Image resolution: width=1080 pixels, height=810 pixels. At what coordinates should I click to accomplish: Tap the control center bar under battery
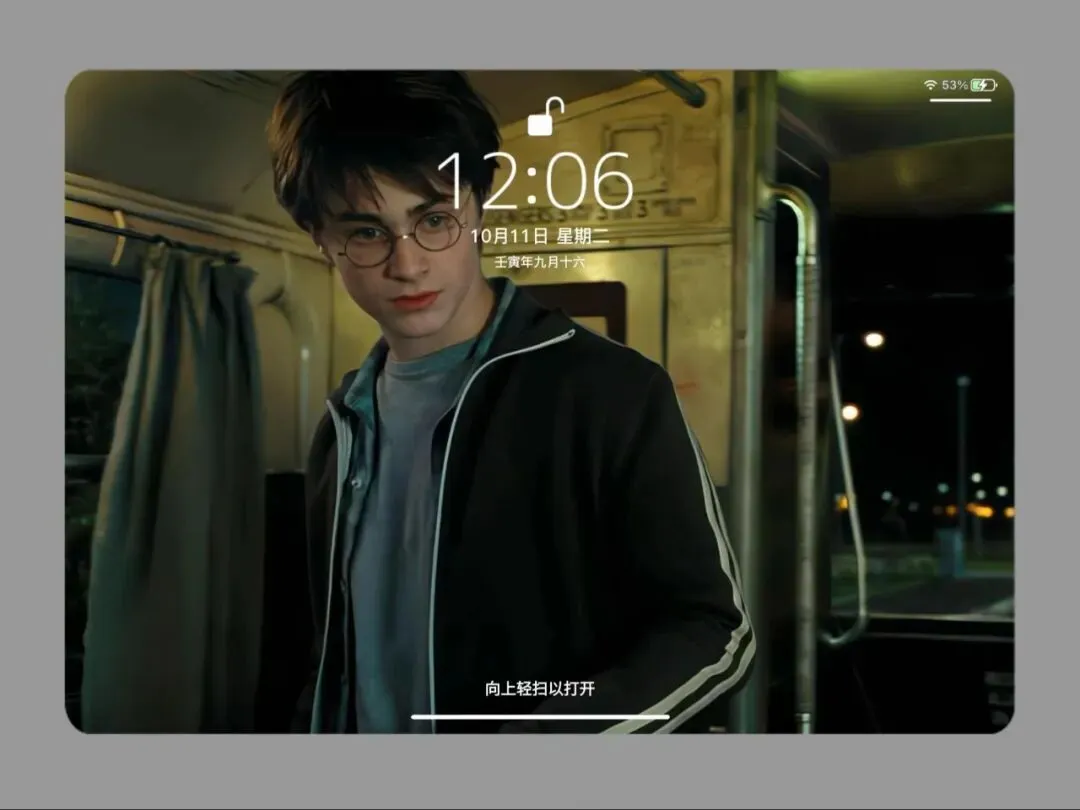960,100
